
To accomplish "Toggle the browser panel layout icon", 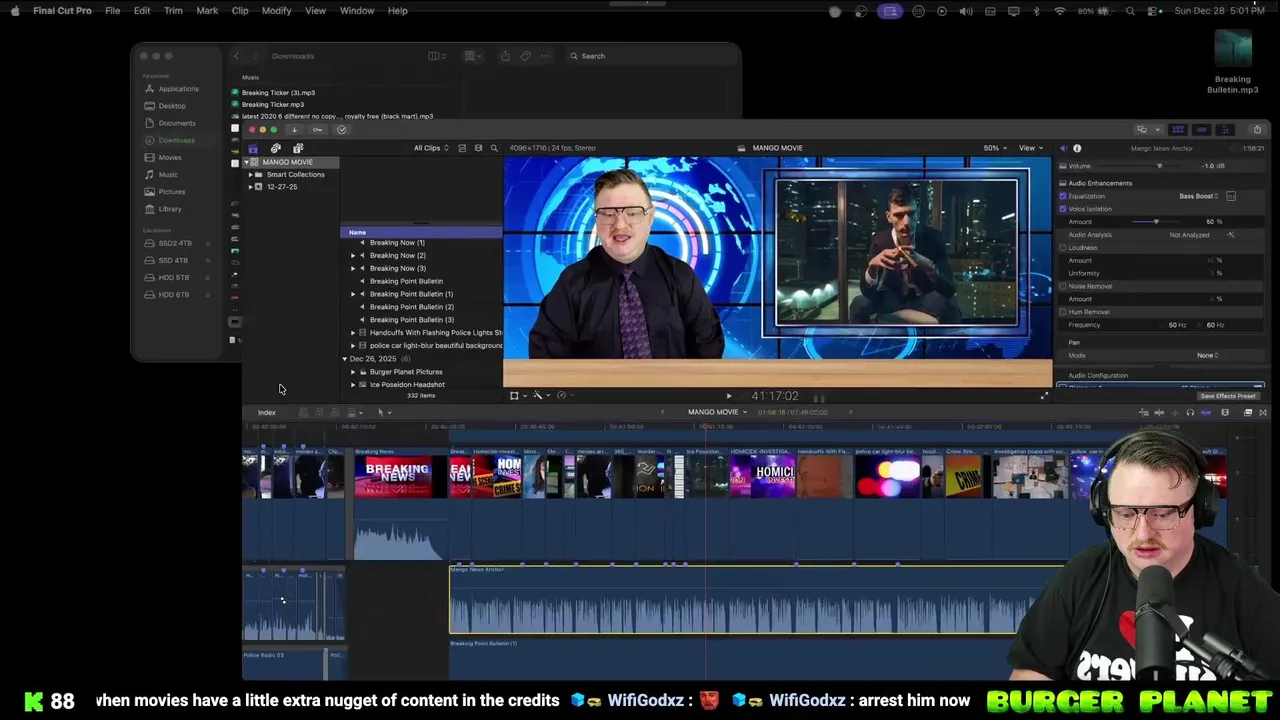I will tap(1178, 129).
